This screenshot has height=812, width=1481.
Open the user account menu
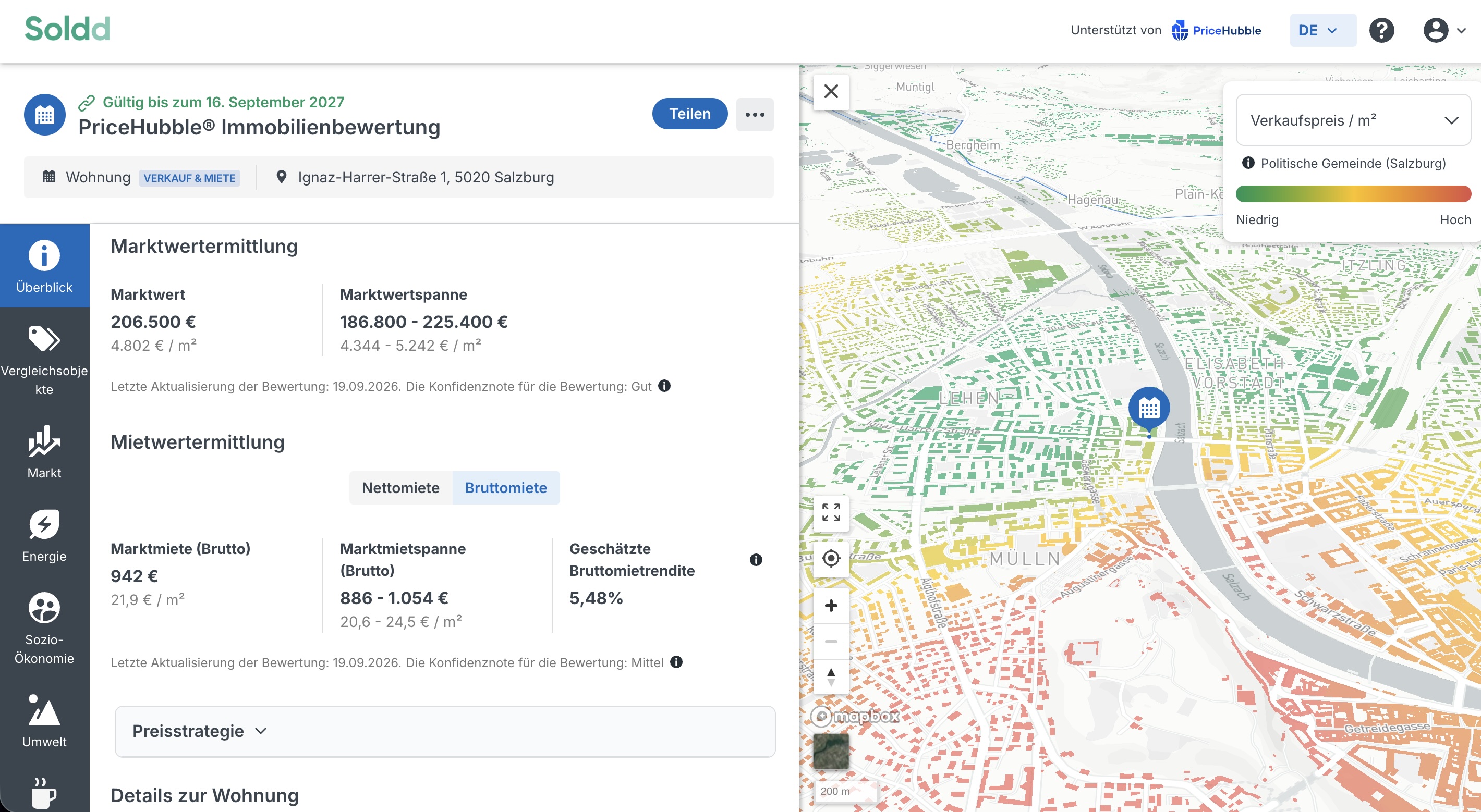coord(1444,30)
